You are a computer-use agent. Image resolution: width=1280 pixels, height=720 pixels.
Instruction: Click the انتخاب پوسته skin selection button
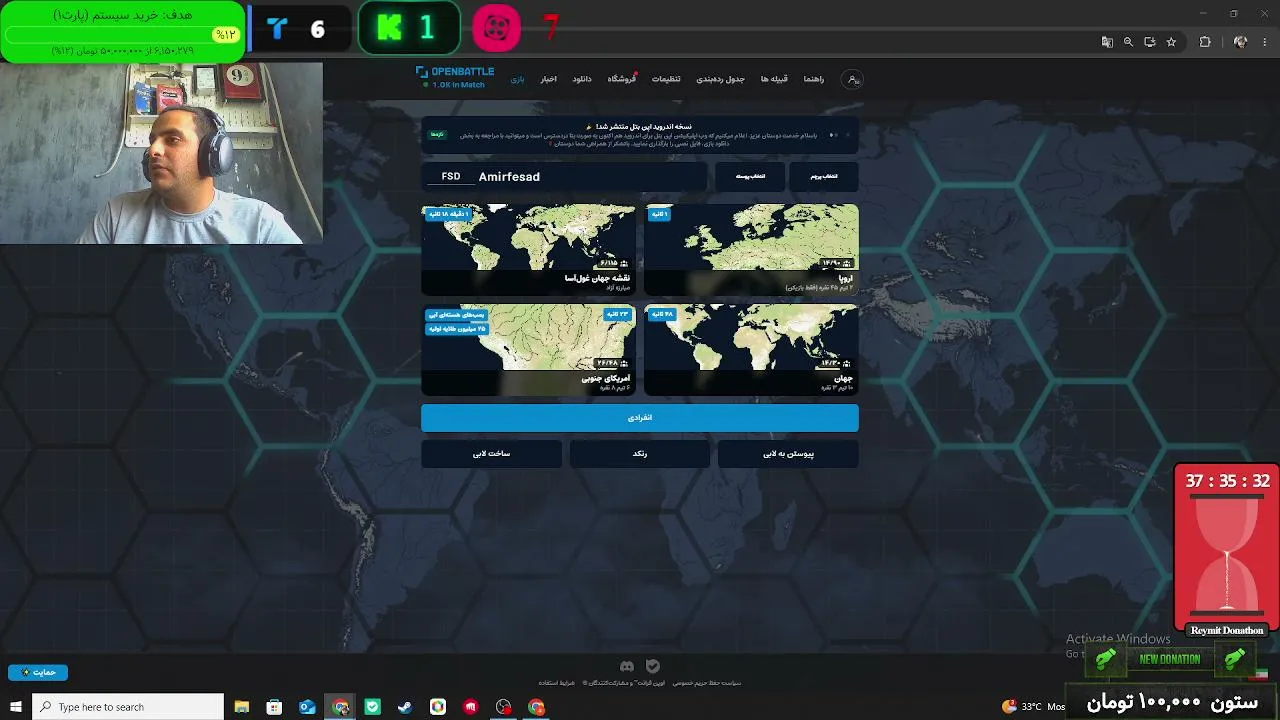tap(750, 177)
